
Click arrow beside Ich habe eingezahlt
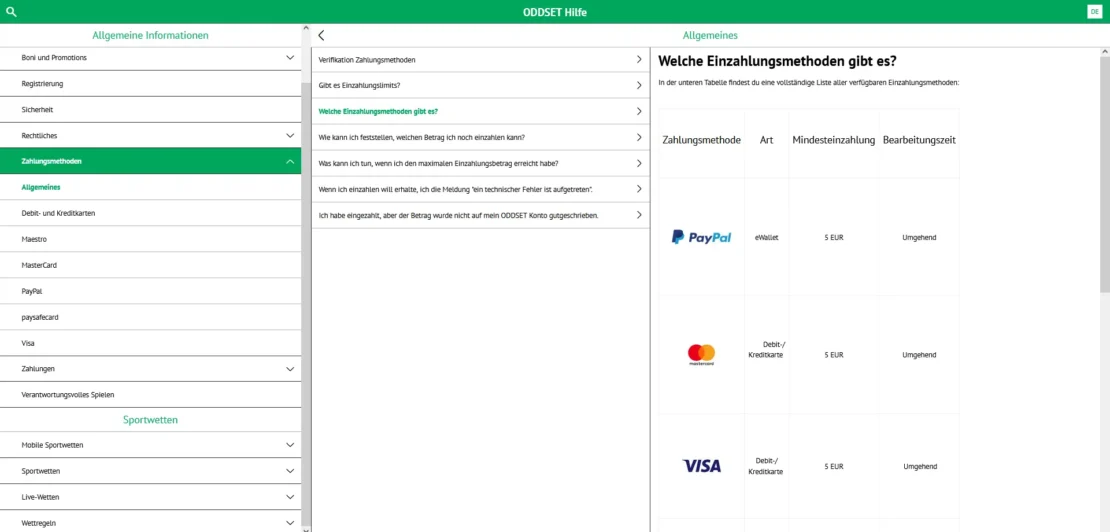pos(639,214)
